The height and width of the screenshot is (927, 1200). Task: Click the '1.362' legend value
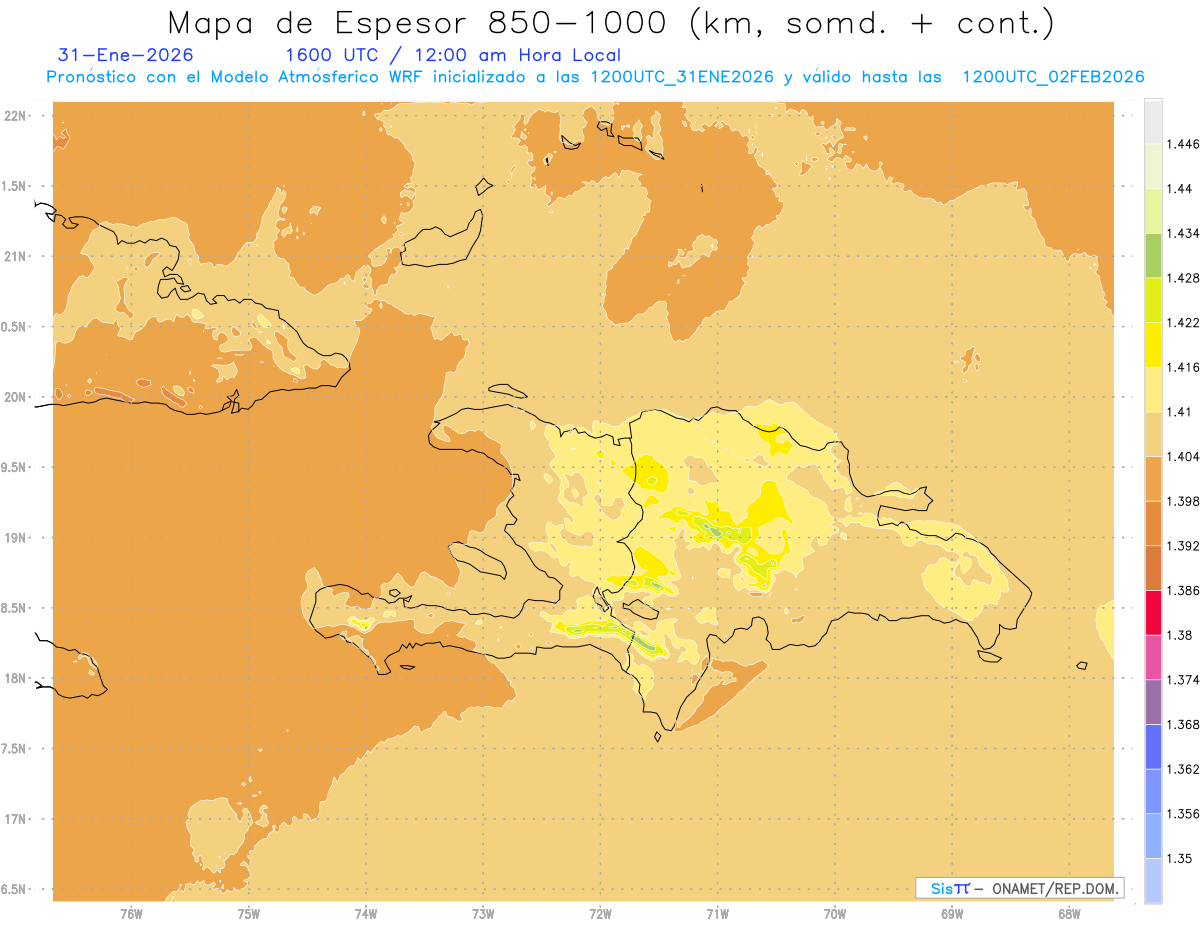click(1184, 769)
